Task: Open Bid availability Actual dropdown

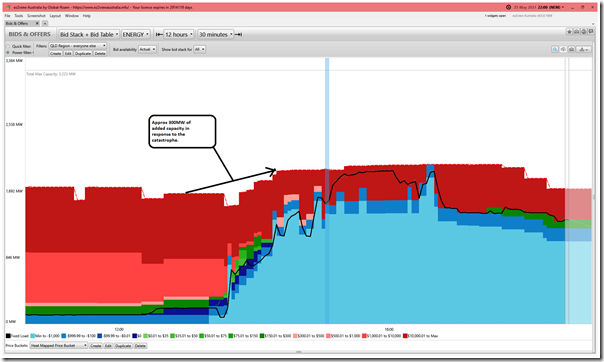Action: pos(147,49)
